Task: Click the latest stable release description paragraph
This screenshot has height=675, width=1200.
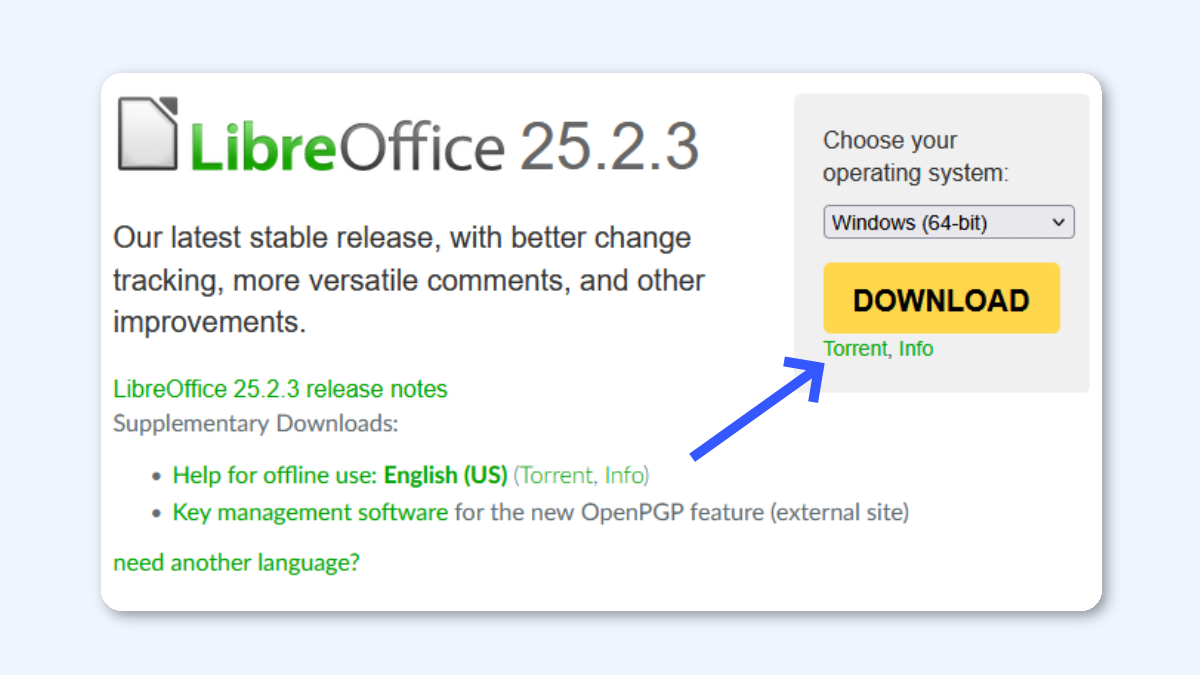Action: [409, 280]
